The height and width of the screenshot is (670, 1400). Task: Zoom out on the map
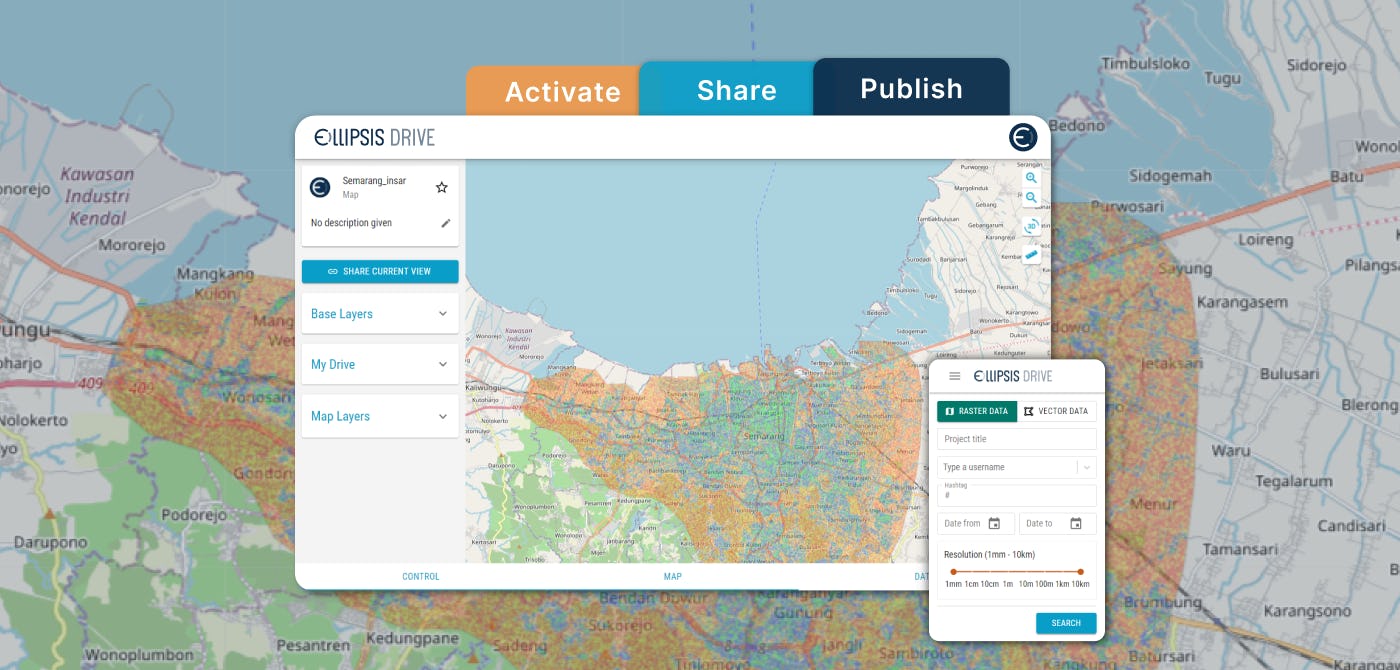coord(1031,198)
